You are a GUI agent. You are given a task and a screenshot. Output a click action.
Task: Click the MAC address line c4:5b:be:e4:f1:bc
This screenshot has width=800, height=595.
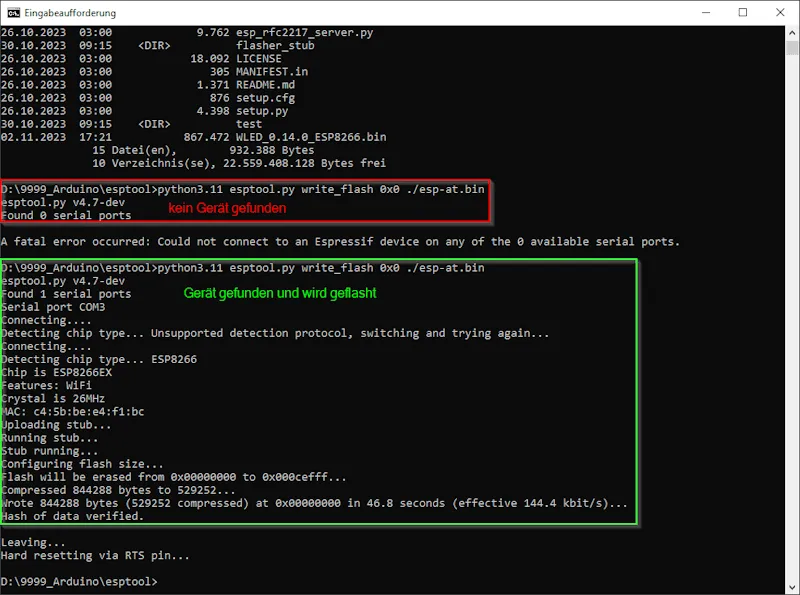click(x=72, y=411)
